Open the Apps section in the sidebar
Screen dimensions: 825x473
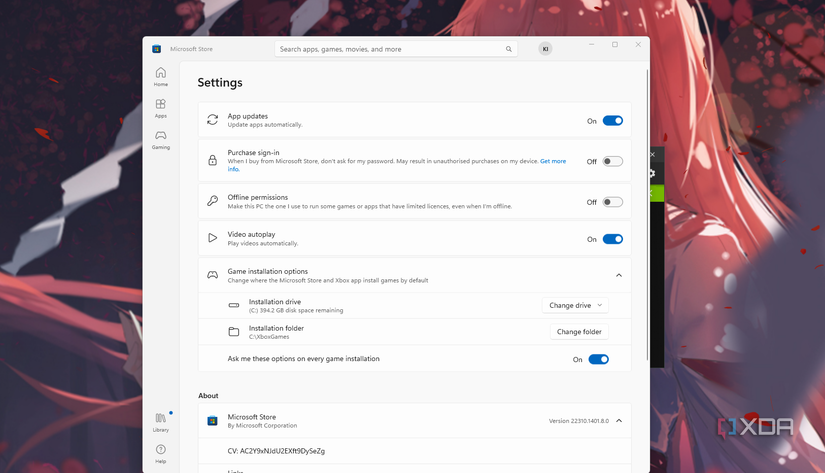click(x=160, y=108)
